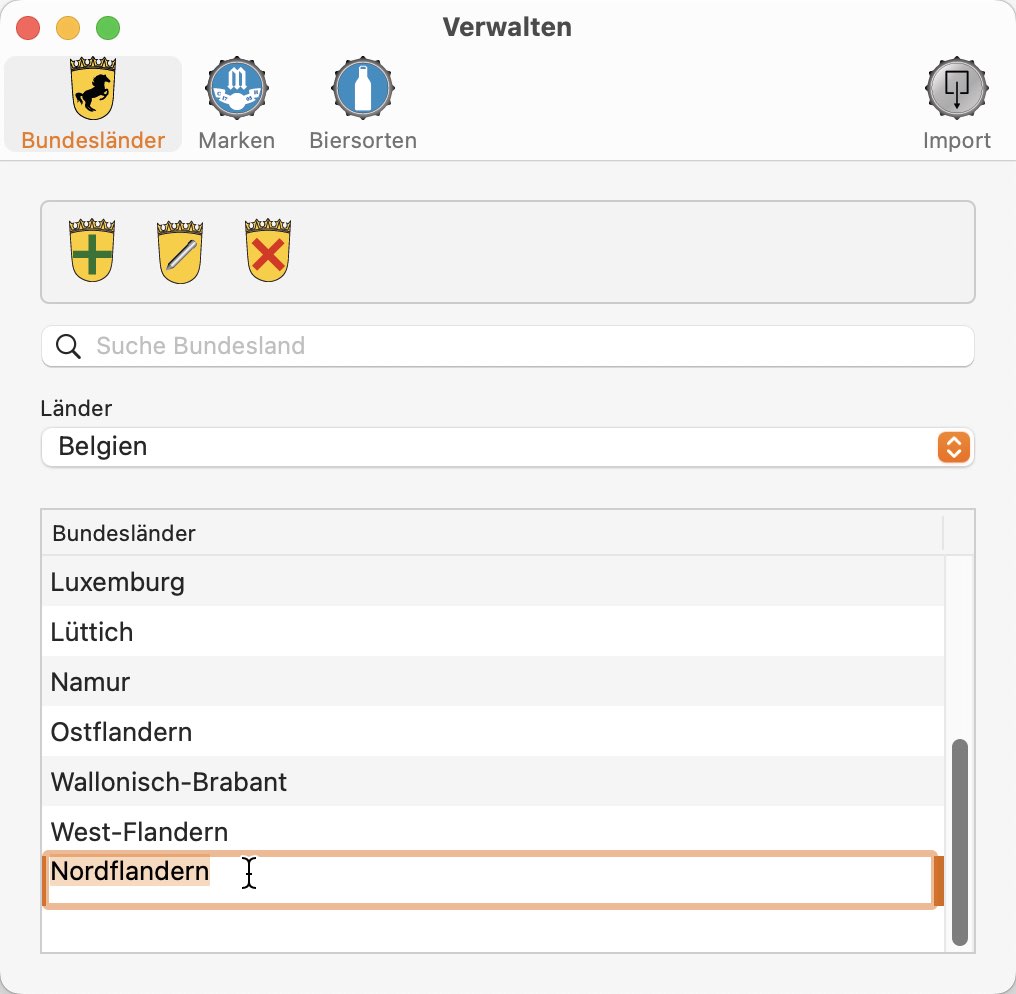Click the list's vertical scrollbar thumb
The image size is (1016, 994).
pos(960,842)
